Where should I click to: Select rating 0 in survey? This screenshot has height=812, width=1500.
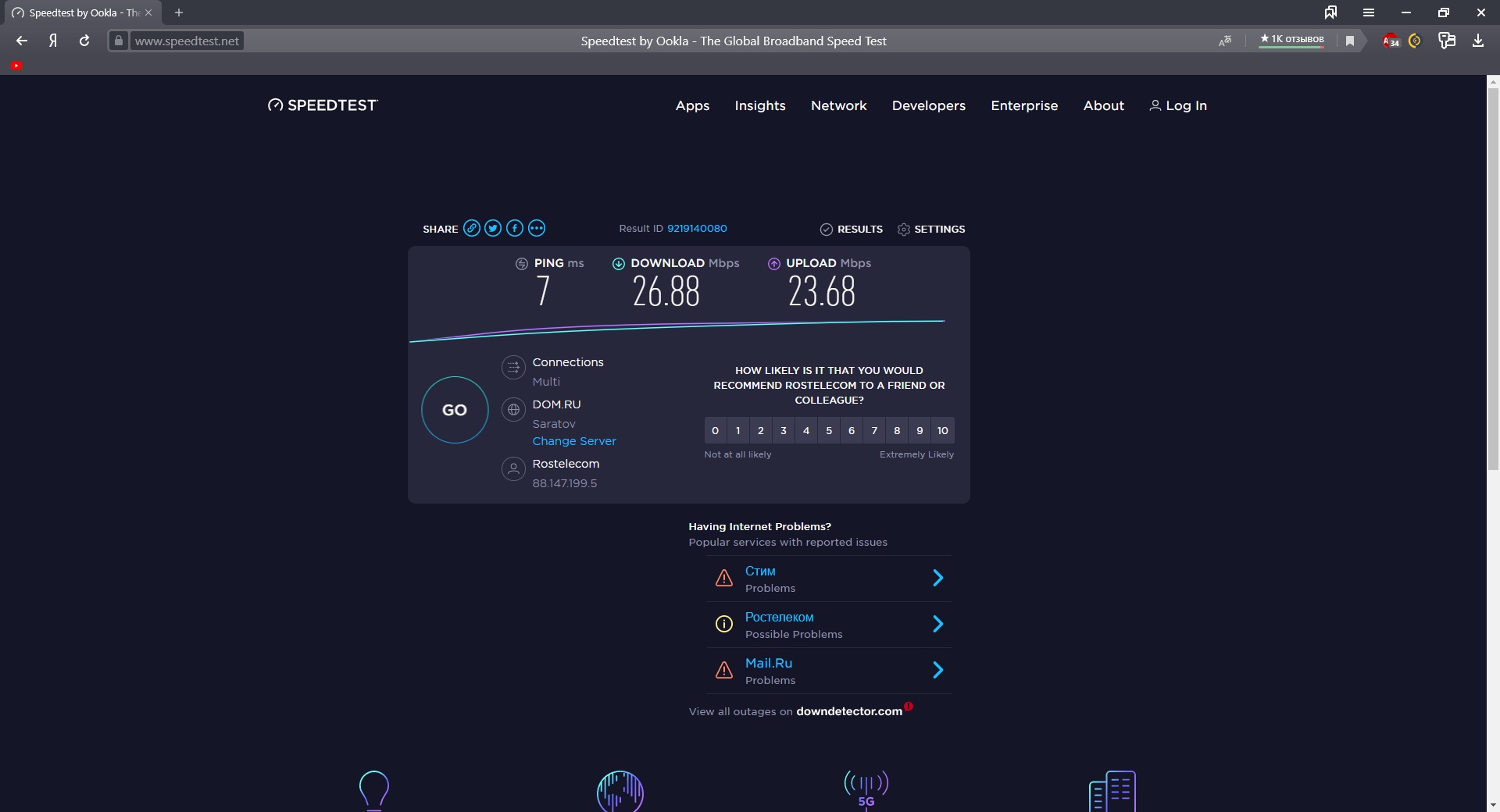(x=715, y=430)
